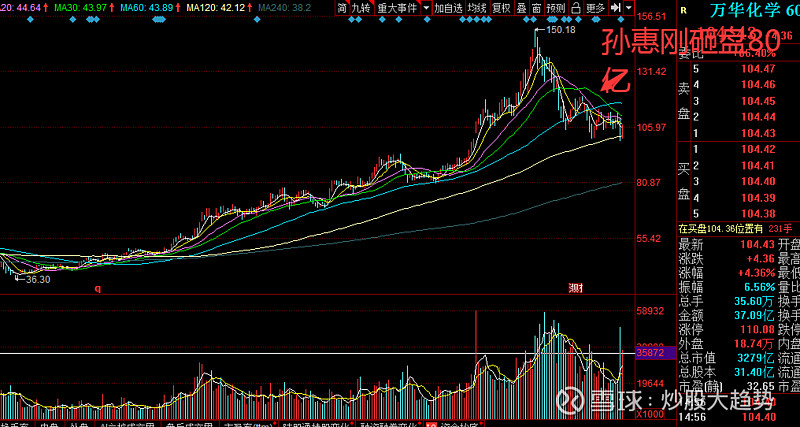Click the 150.18 high price annotation

tap(561, 30)
